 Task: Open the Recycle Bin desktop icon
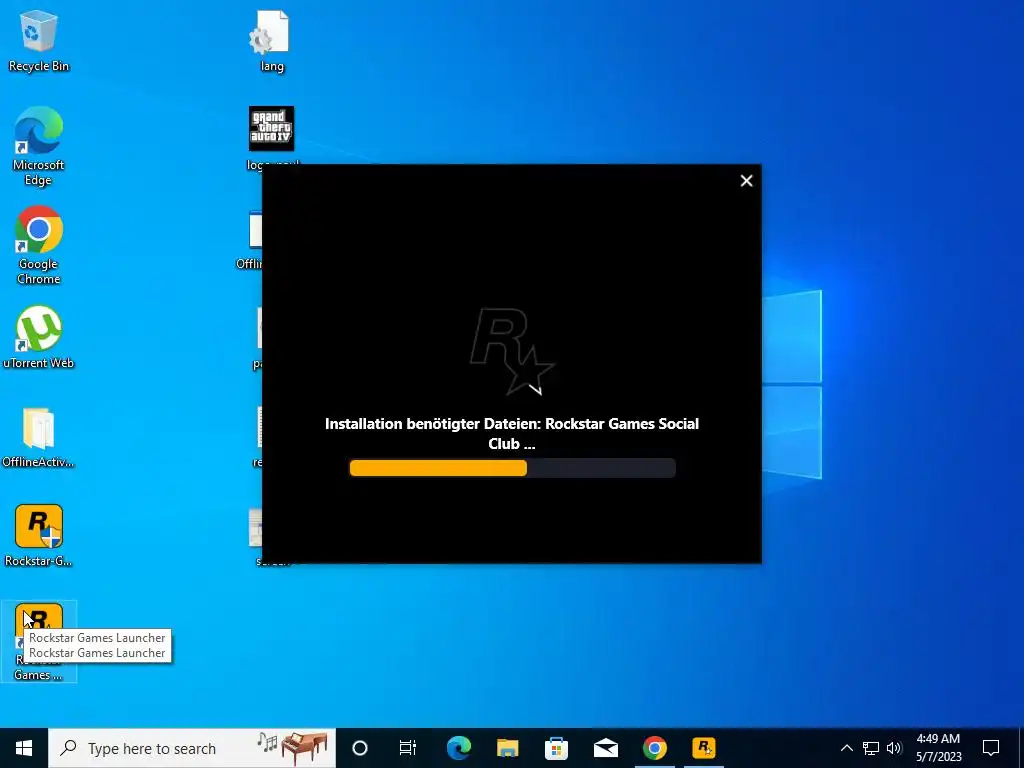[x=39, y=41]
